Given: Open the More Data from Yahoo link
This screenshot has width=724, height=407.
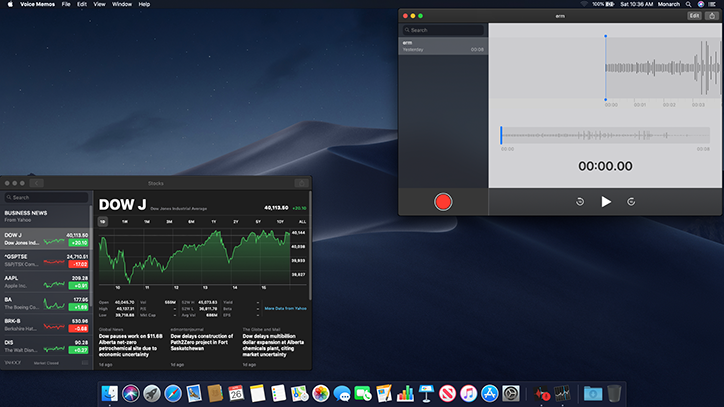Looking at the screenshot, I should [x=285, y=309].
